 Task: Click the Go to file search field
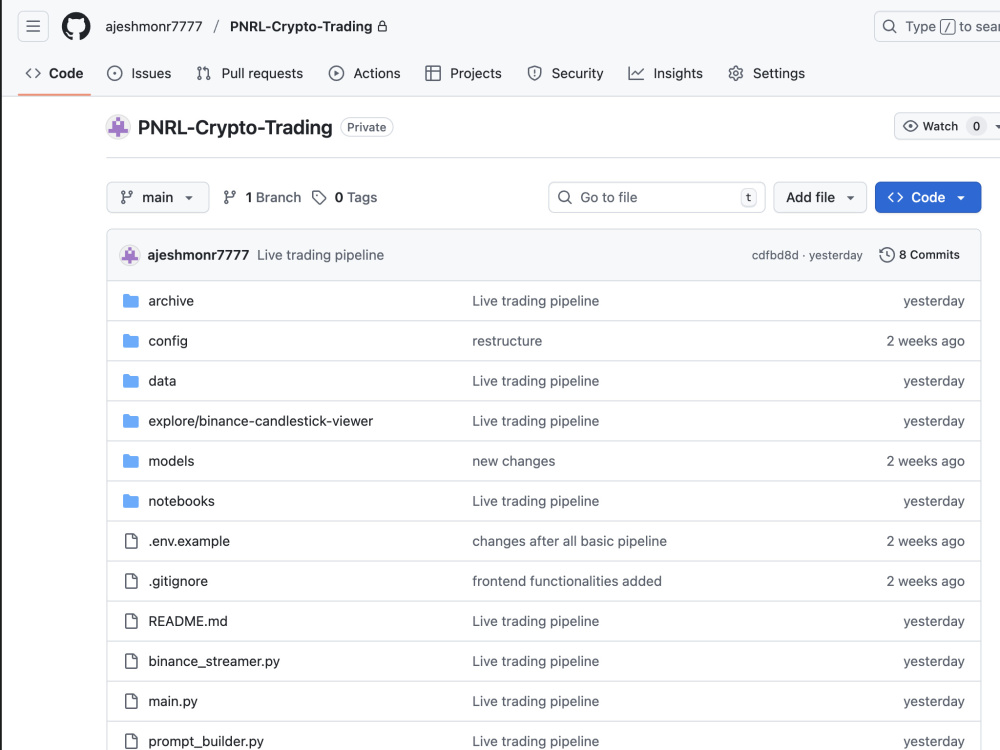[x=656, y=198]
